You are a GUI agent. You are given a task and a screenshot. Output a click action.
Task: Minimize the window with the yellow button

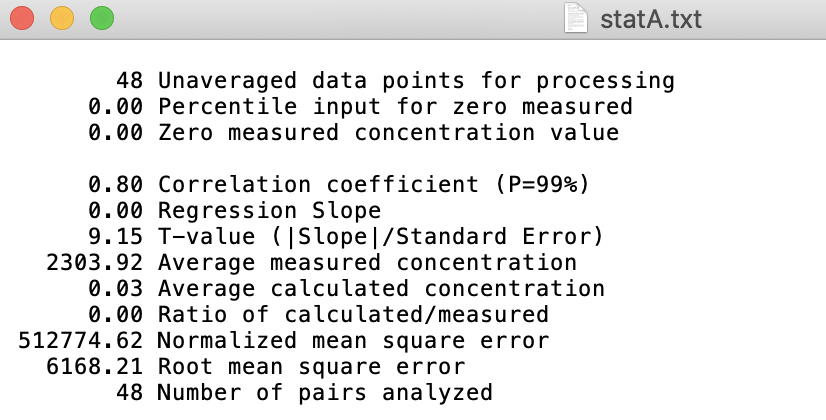pyautogui.click(x=61, y=18)
